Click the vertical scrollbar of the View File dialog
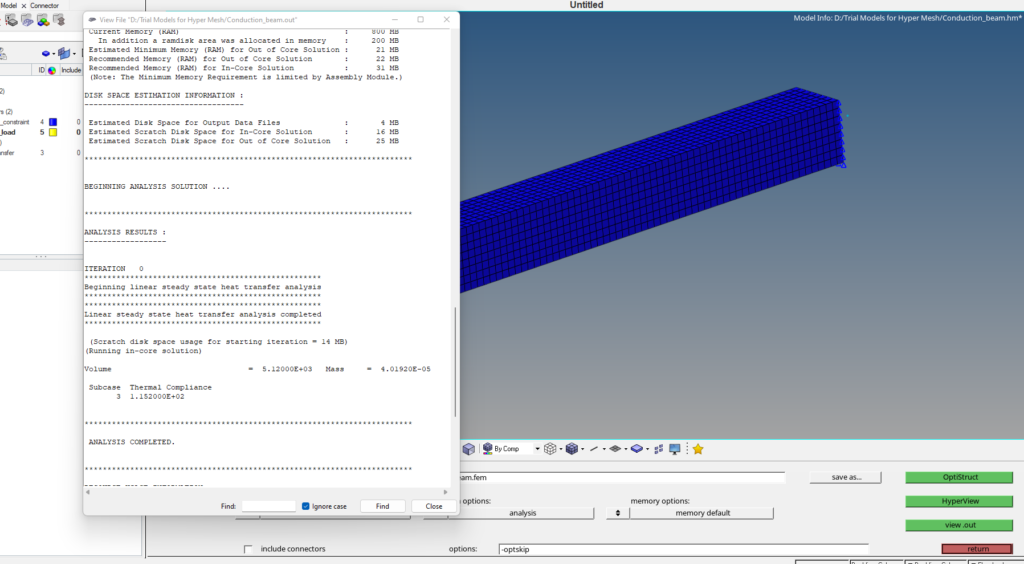The image size is (1024, 564). [x=455, y=362]
